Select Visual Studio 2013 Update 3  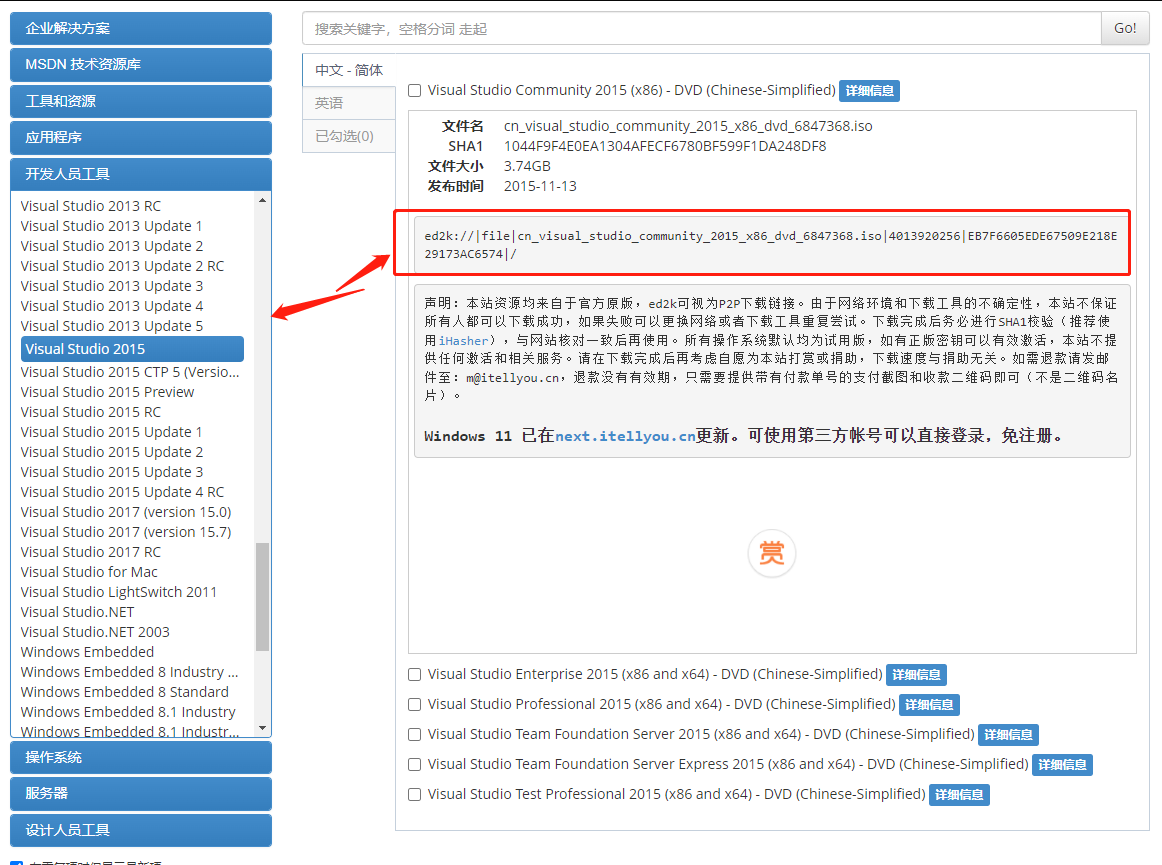(x=111, y=286)
